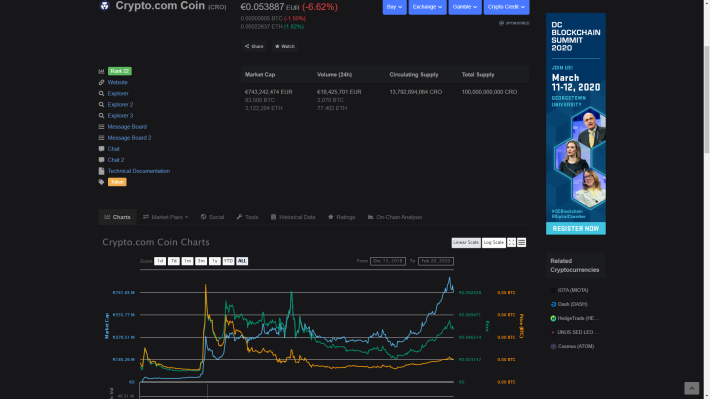Image resolution: width=710 pixels, height=399 pixels.
Task: Open the Gamble dropdown
Action: [x=465, y=7]
